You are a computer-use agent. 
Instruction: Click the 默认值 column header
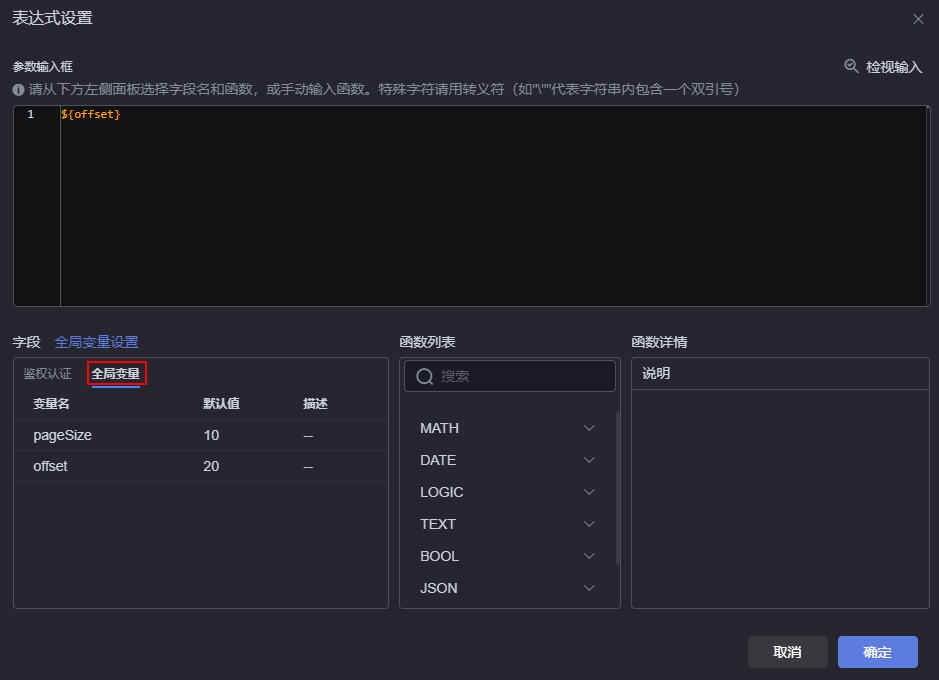221,403
